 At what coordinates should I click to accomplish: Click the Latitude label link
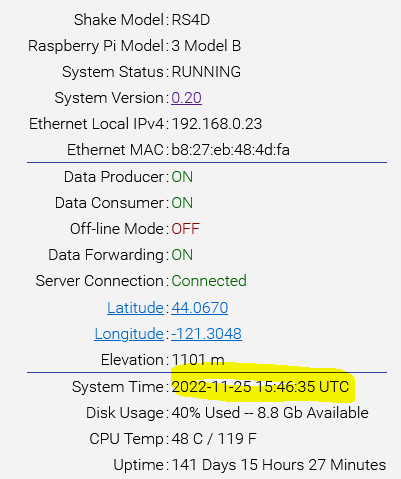pyautogui.click(x=135, y=307)
